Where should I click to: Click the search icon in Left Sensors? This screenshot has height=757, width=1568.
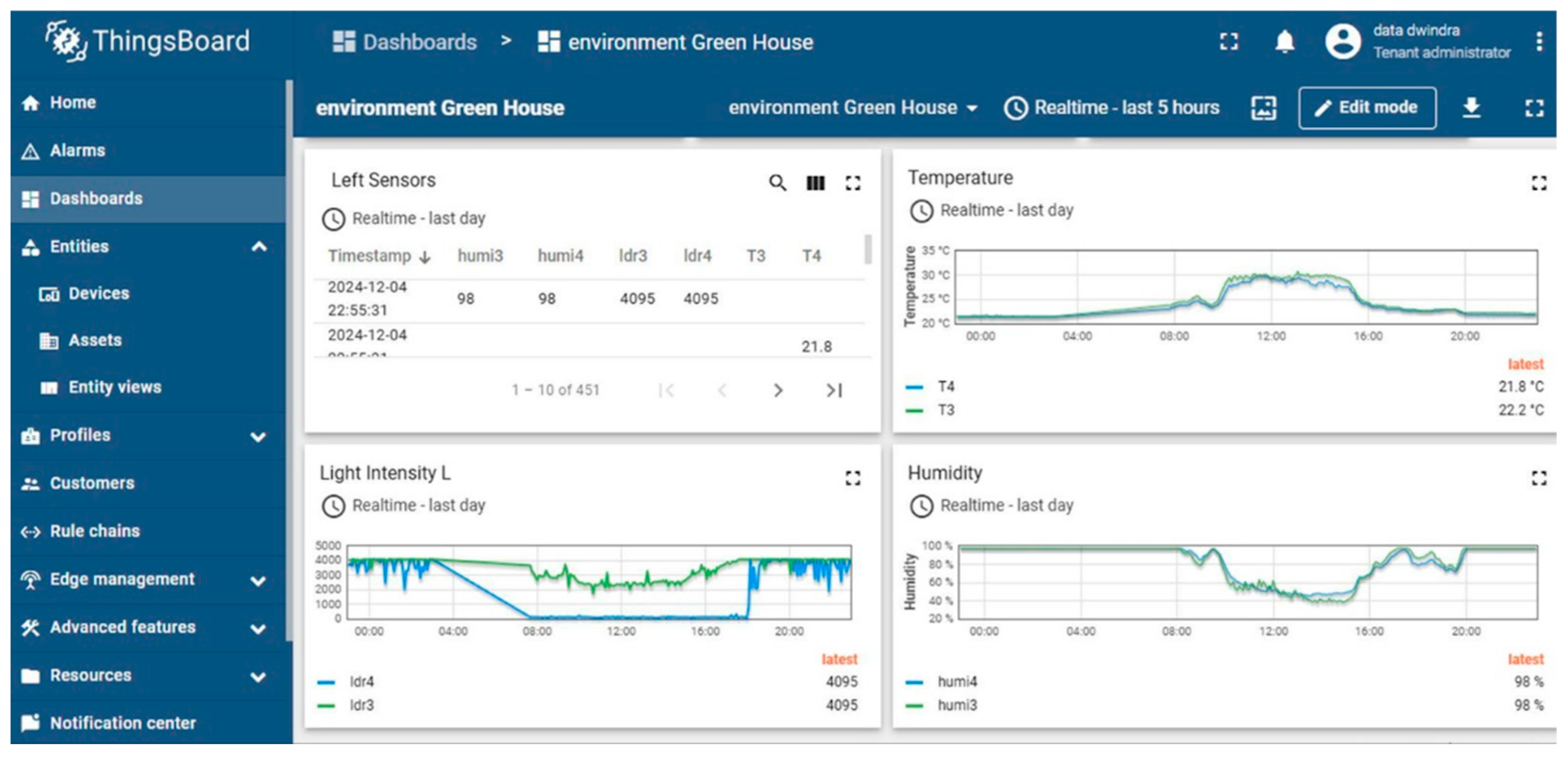tap(777, 183)
